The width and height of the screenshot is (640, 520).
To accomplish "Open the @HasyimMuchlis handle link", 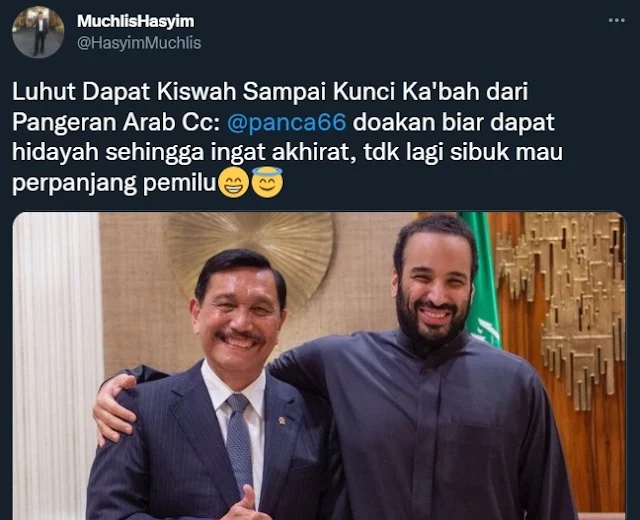I will click(139, 43).
